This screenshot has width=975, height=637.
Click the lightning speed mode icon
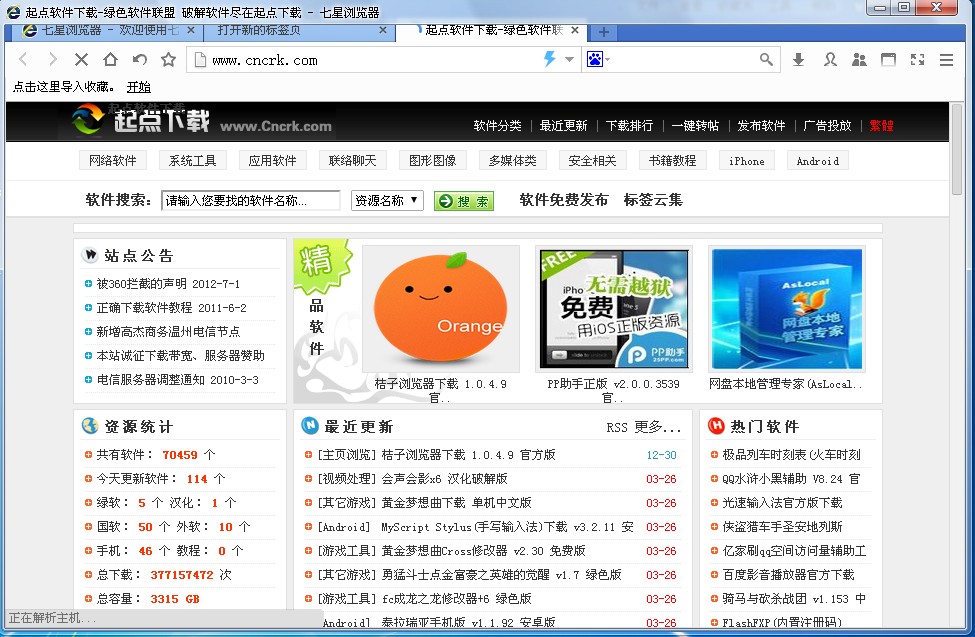[550, 60]
